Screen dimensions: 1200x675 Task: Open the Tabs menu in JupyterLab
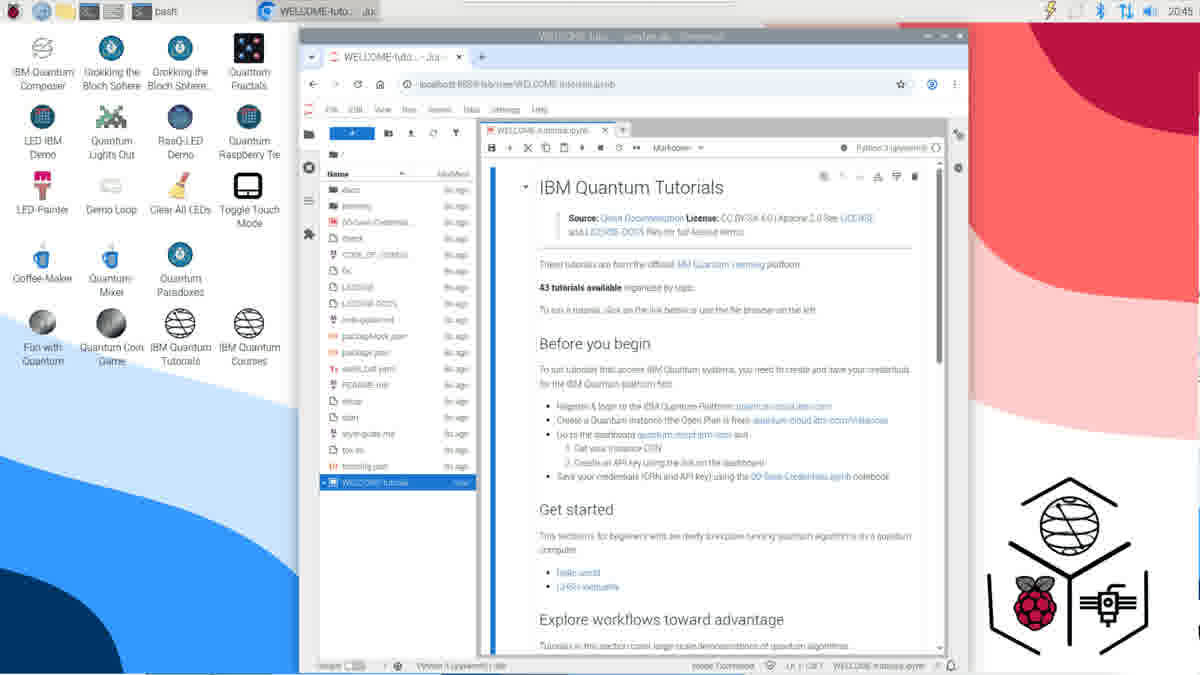pyautogui.click(x=471, y=110)
